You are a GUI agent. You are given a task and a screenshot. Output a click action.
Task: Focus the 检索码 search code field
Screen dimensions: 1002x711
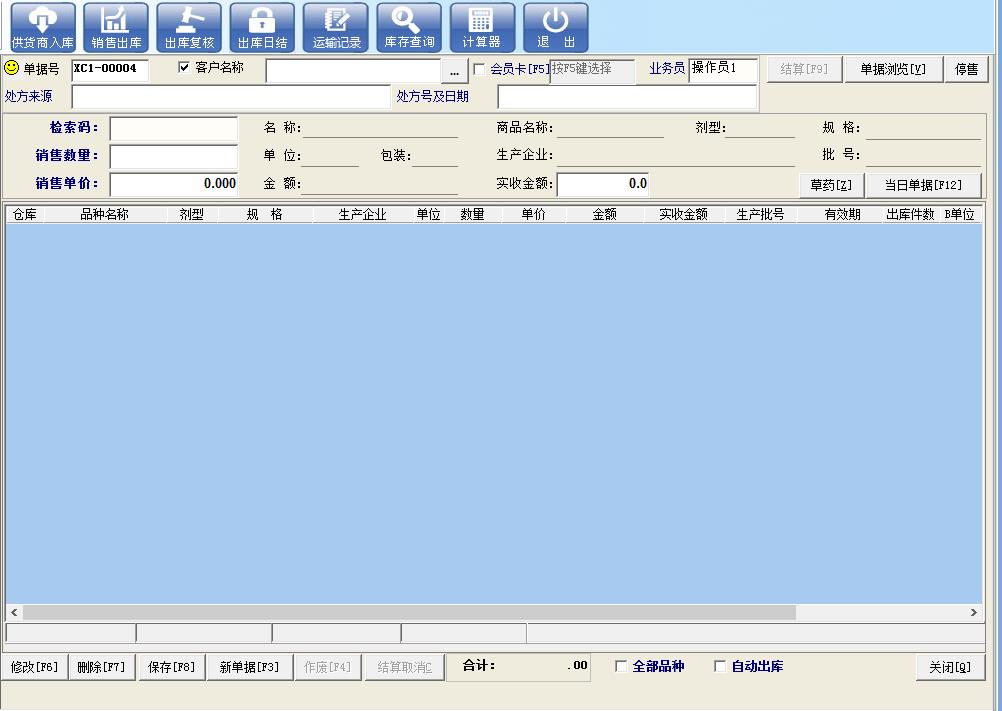[x=173, y=129]
